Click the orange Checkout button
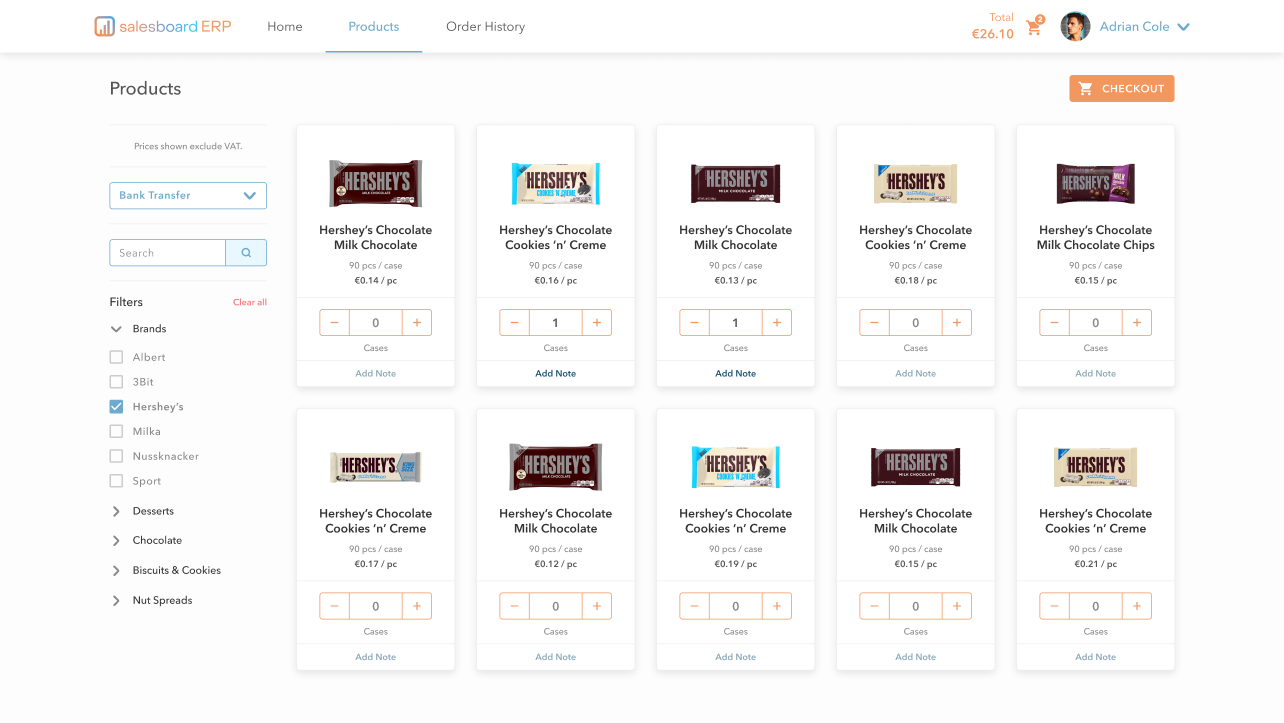 pyautogui.click(x=1122, y=89)
